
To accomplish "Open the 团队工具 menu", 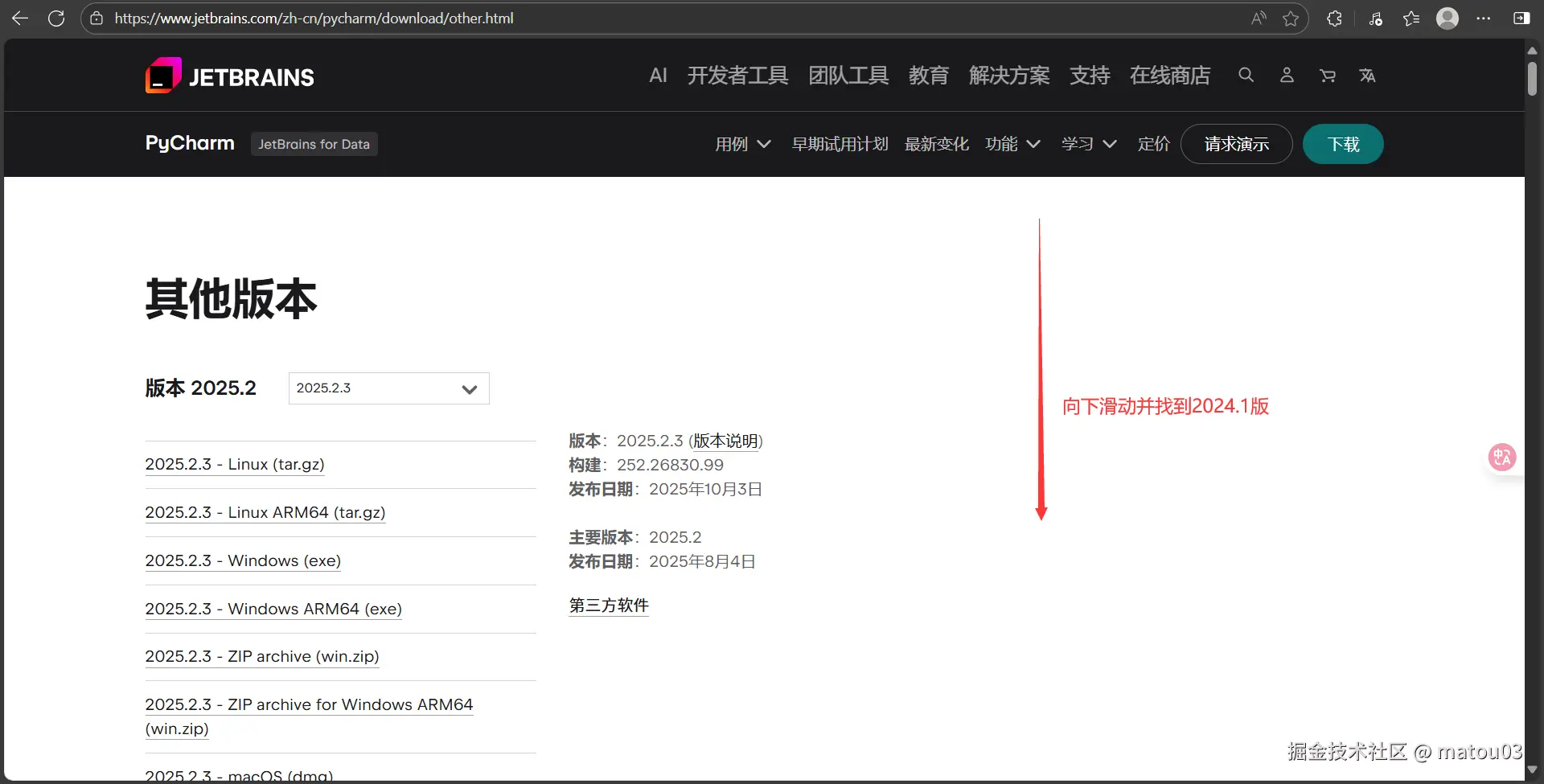I will (848, 75).
